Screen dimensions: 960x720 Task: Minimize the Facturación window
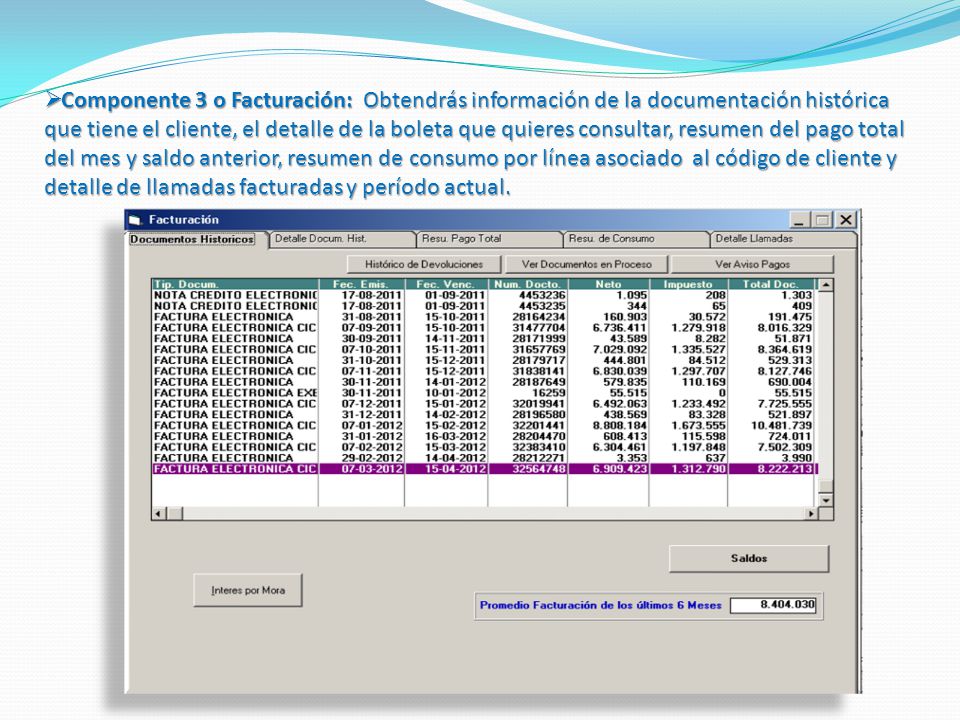click(800, 220)
